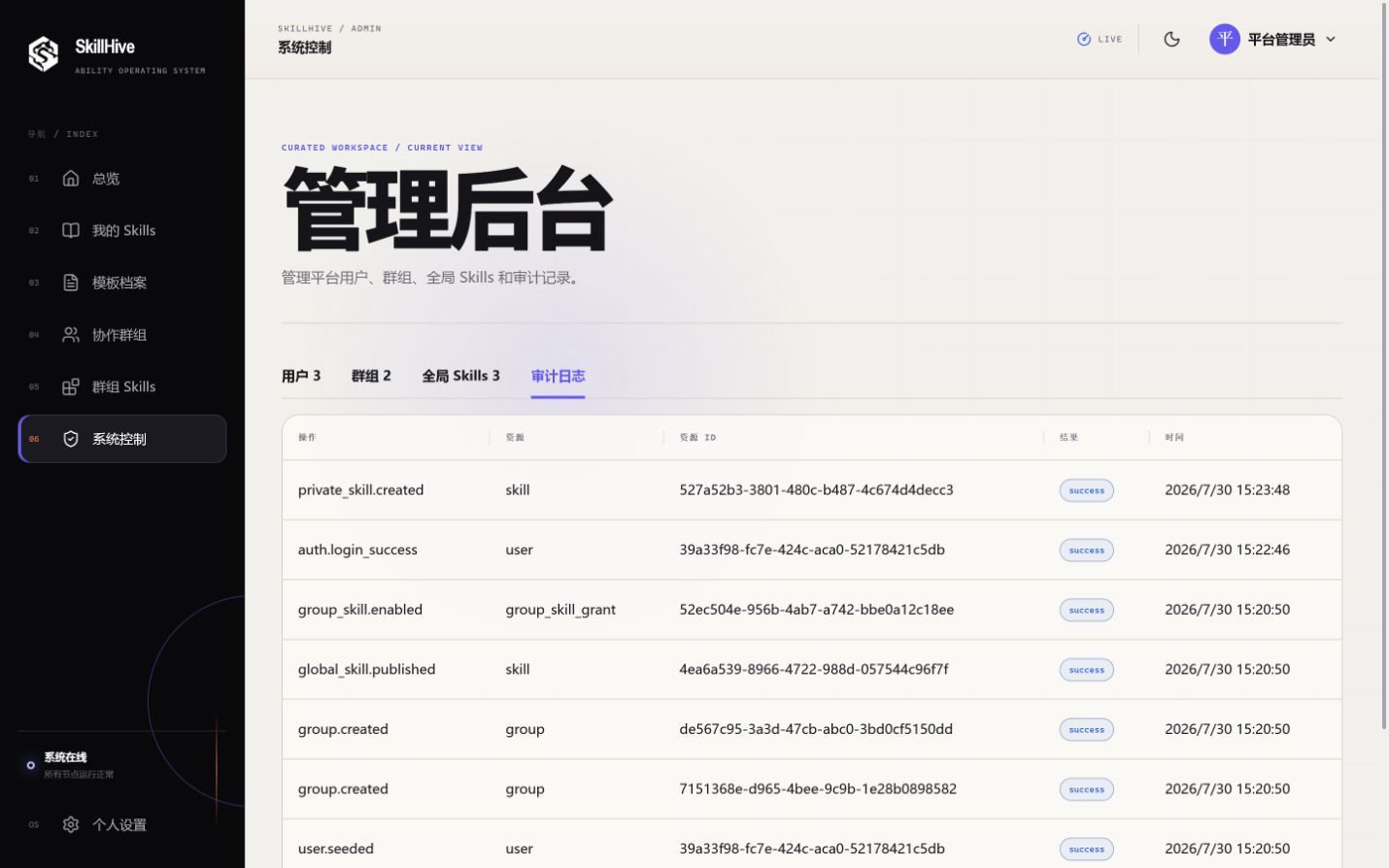Viewport: 1389px width, 868px height.
Task: Click the 时间 column header
Action: (1174, 437)
